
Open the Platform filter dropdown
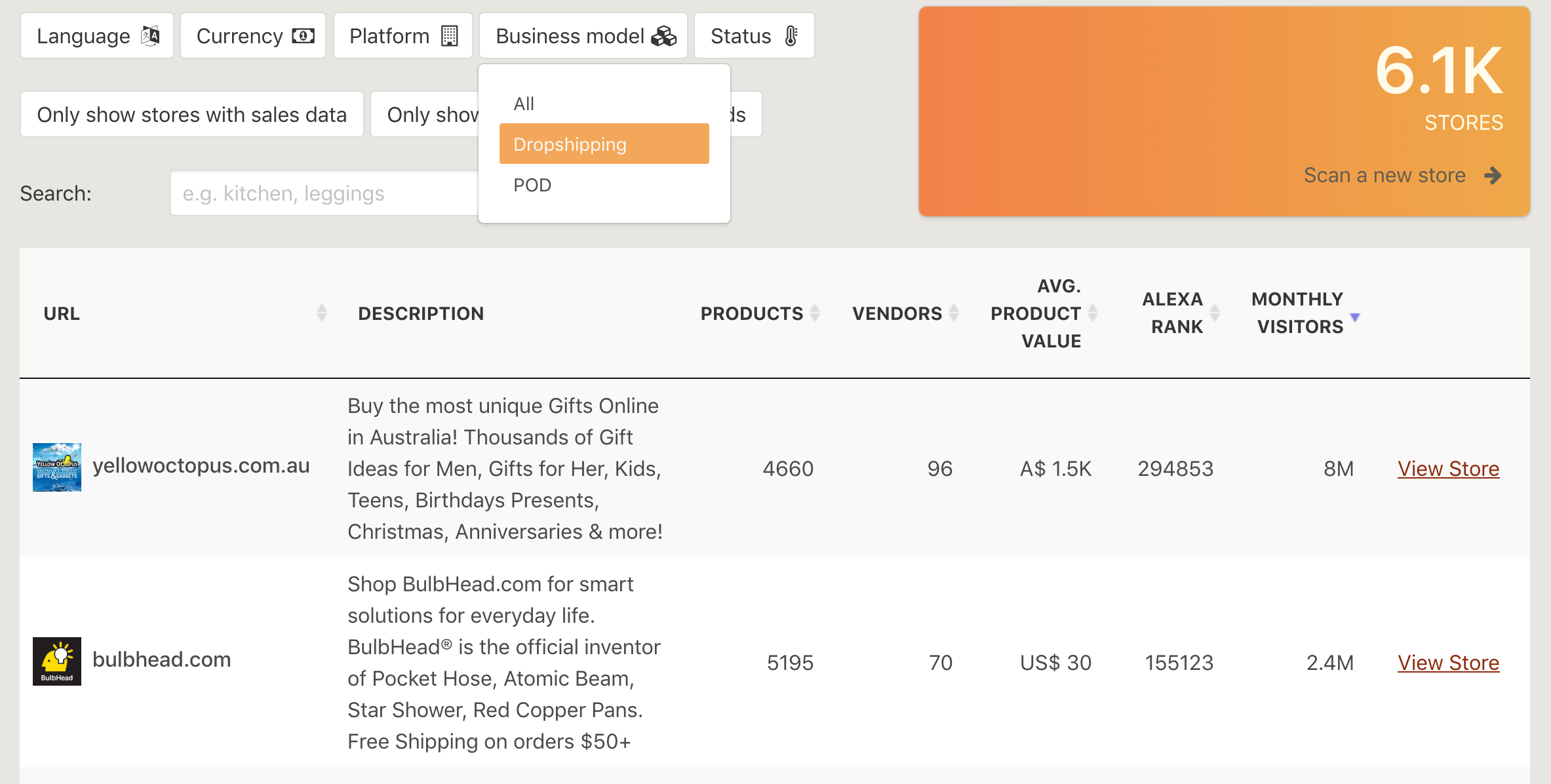tap(402, 35)
